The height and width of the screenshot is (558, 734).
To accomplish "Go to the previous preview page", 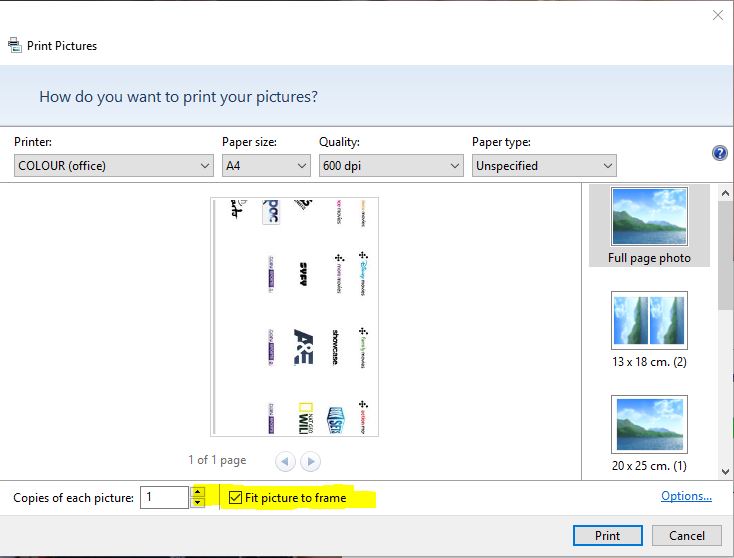I will (285, 461).
